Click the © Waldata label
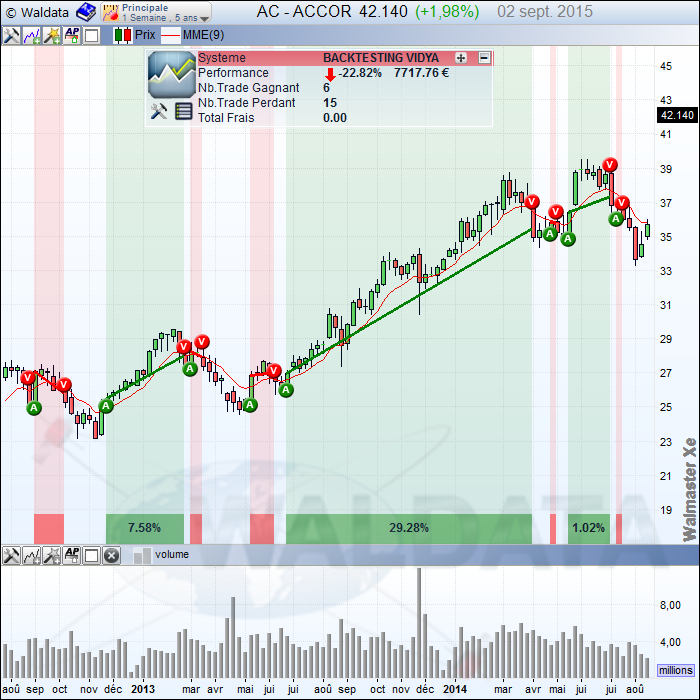This screenshot has height=700, width=700. [38, 12]
